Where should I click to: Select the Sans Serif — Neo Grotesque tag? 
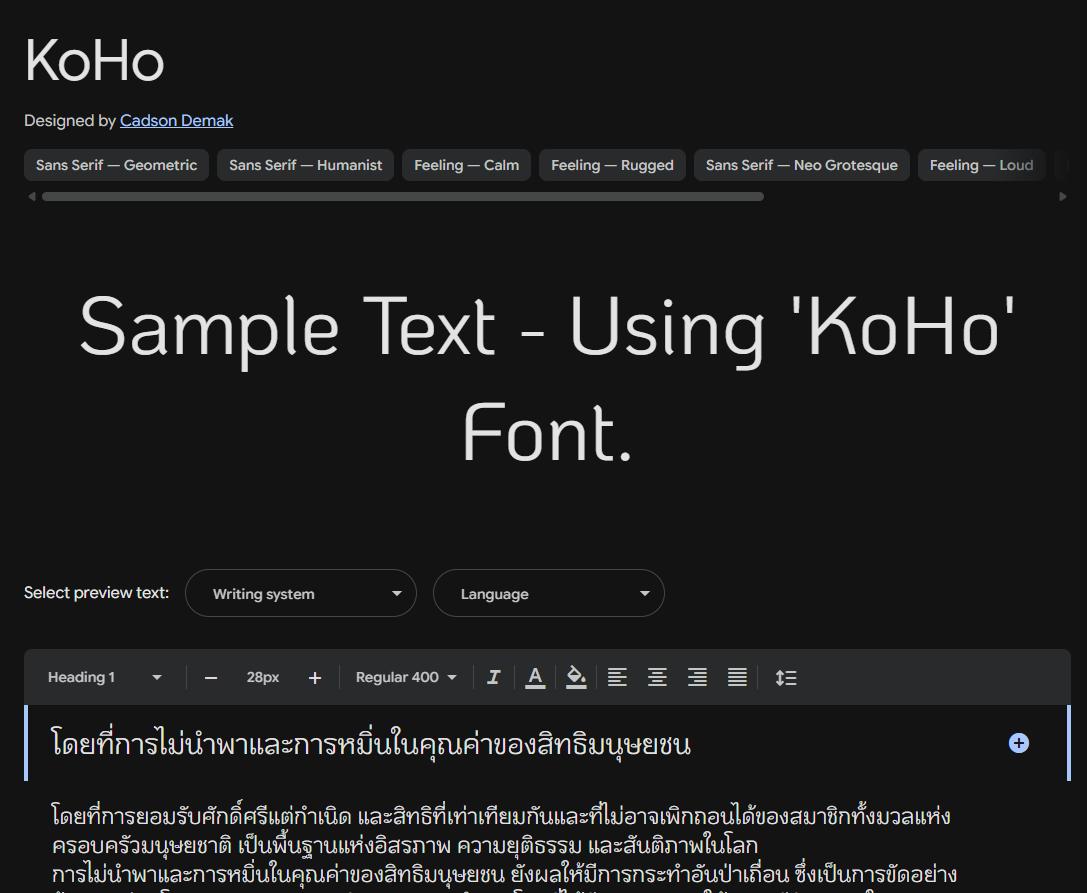801,165
